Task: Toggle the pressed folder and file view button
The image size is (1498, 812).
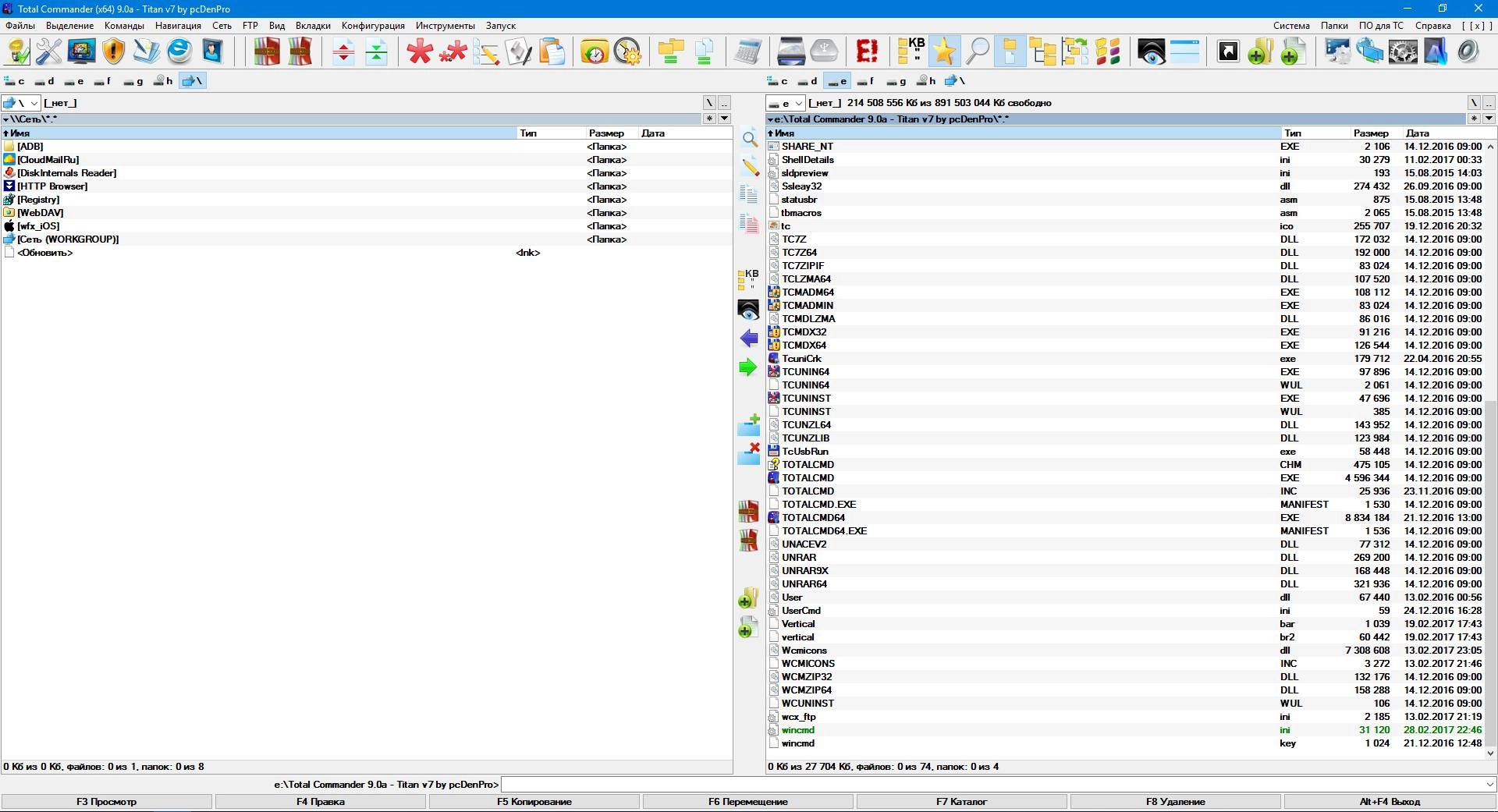Action: click(1010, 51)
